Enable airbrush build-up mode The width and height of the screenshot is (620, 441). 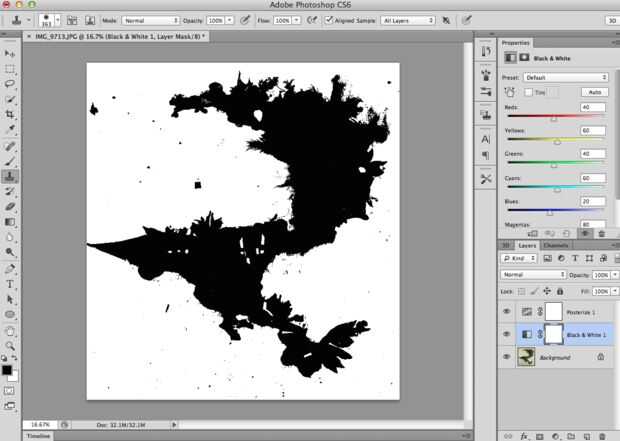click(x=312, y=20)
